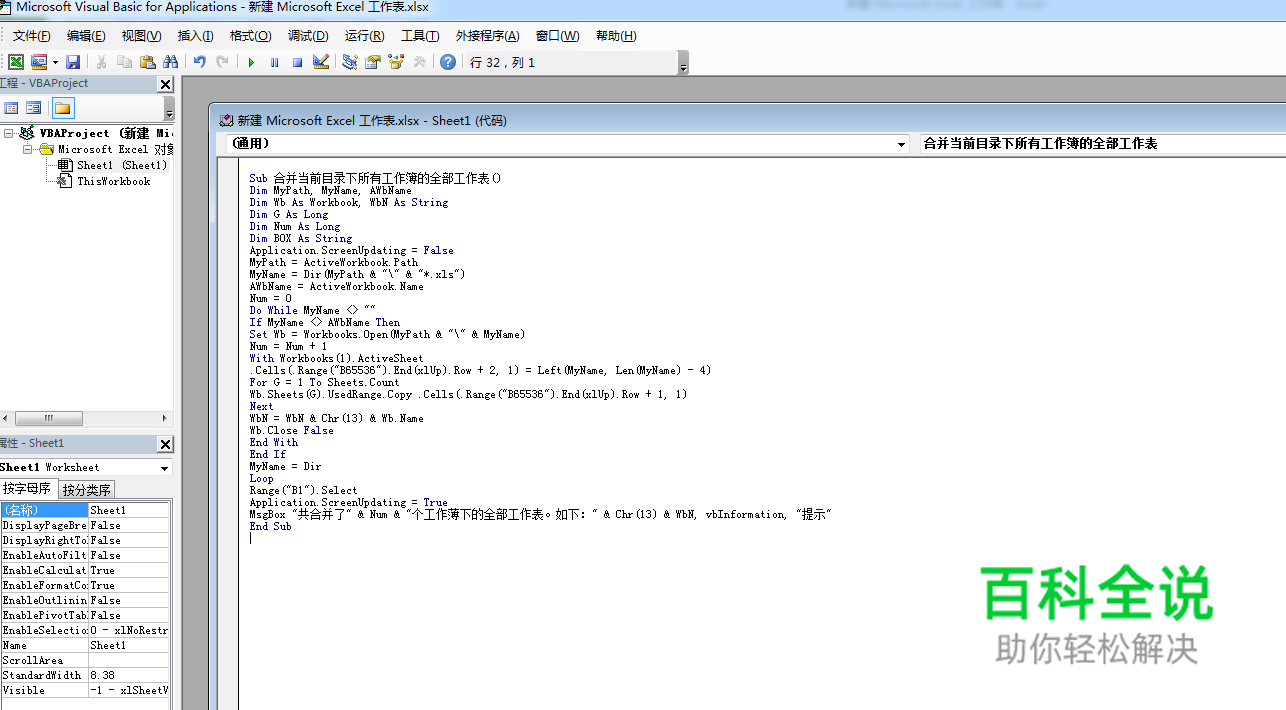Viewport: 1286px width, 710px height.
Task: Click the Redo arrow icon
Action: click(x=222, y=62)
